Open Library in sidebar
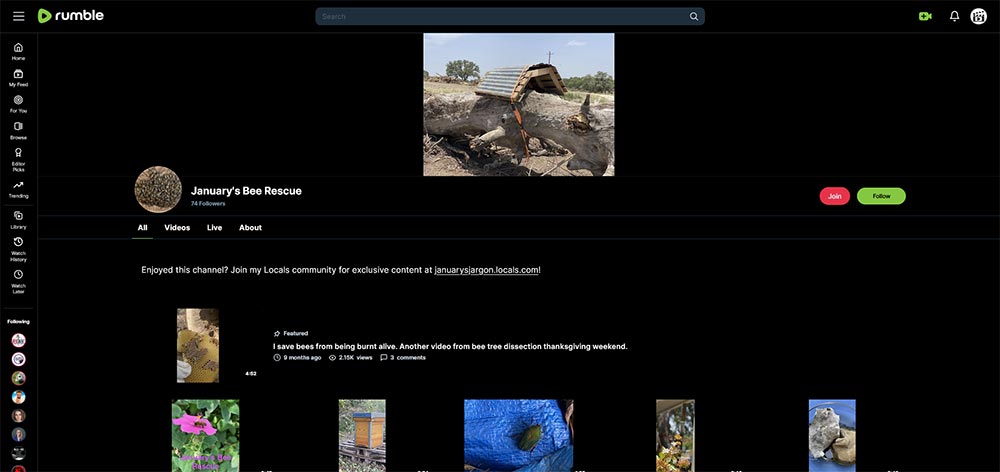1000x472 pixels. pyautogui.click(x=18, y=220)
